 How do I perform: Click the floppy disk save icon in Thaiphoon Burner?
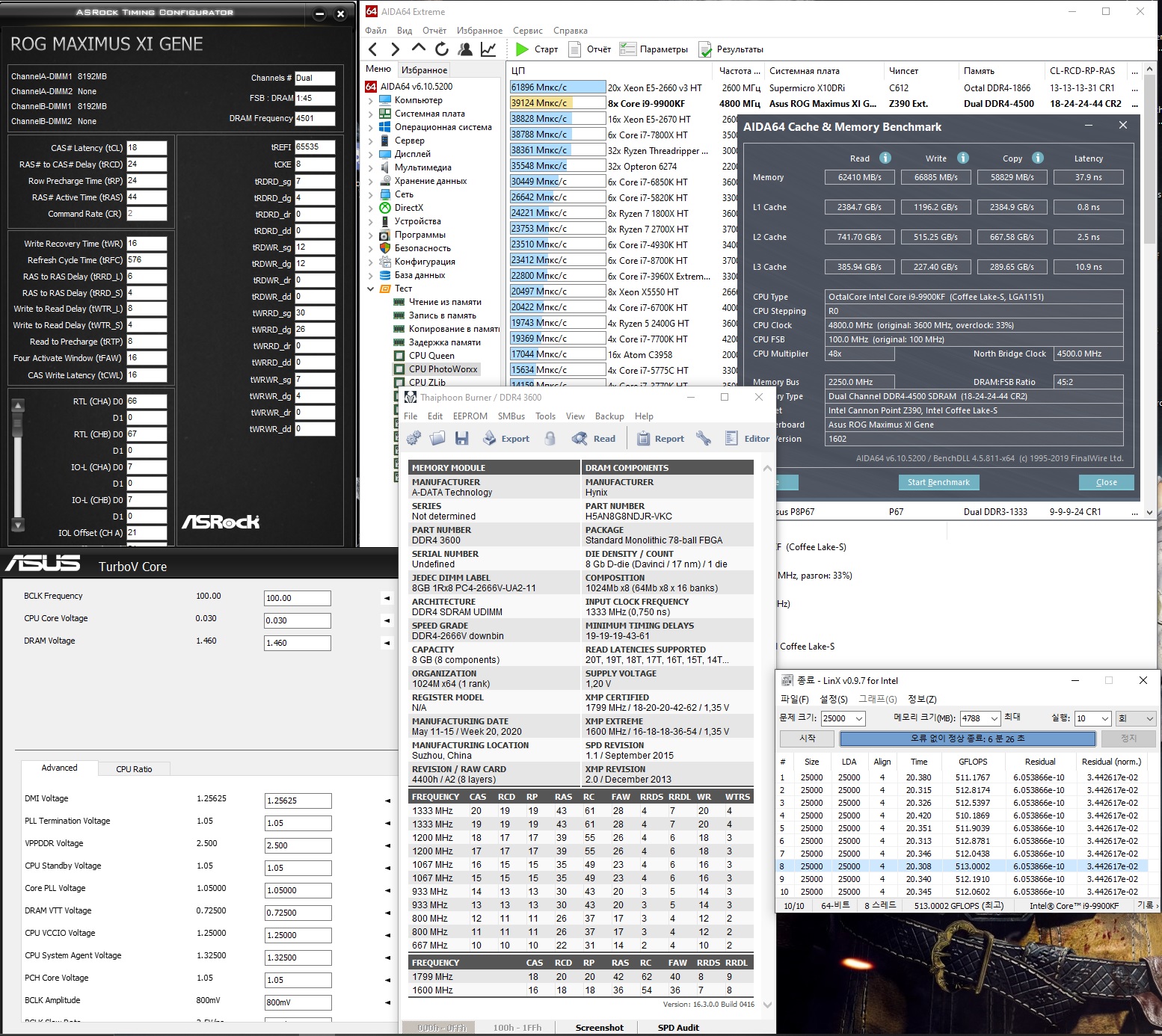tap(461, 439)
